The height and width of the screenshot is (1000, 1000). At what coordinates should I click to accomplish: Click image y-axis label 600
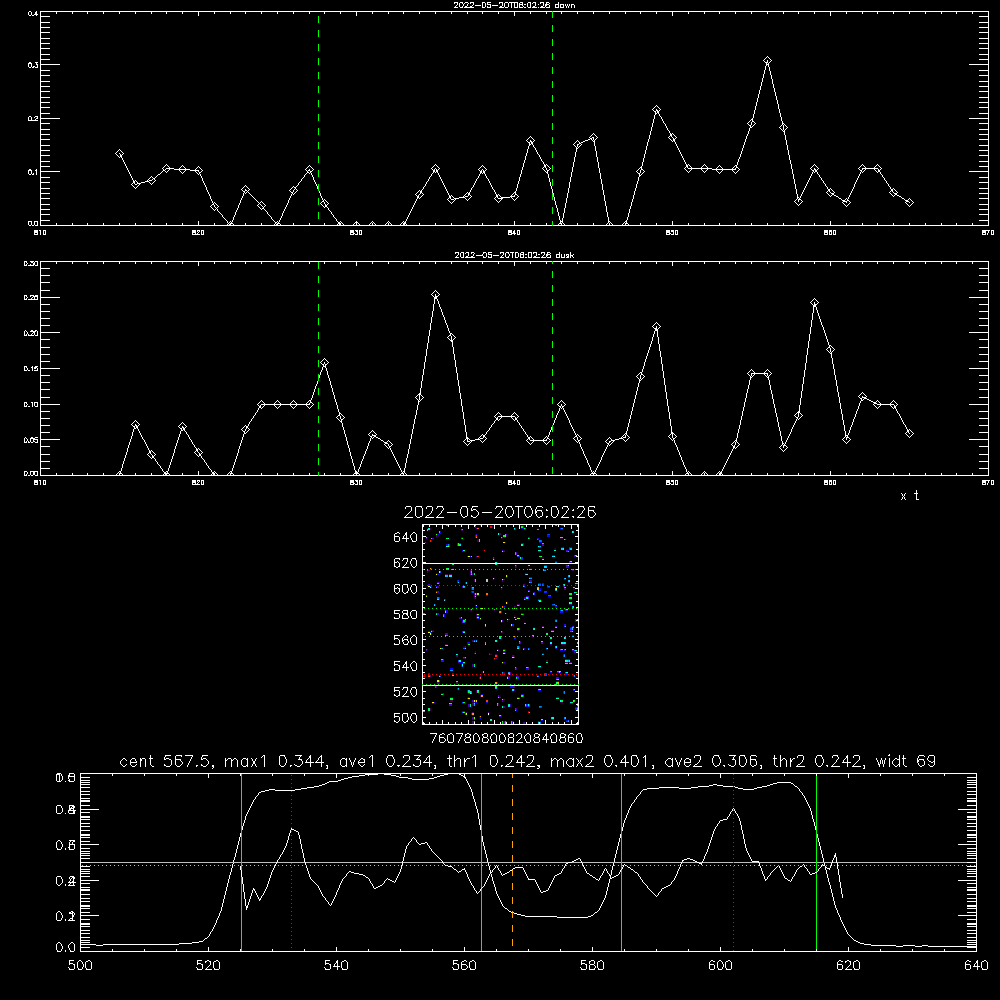click(x=406, y=589)
